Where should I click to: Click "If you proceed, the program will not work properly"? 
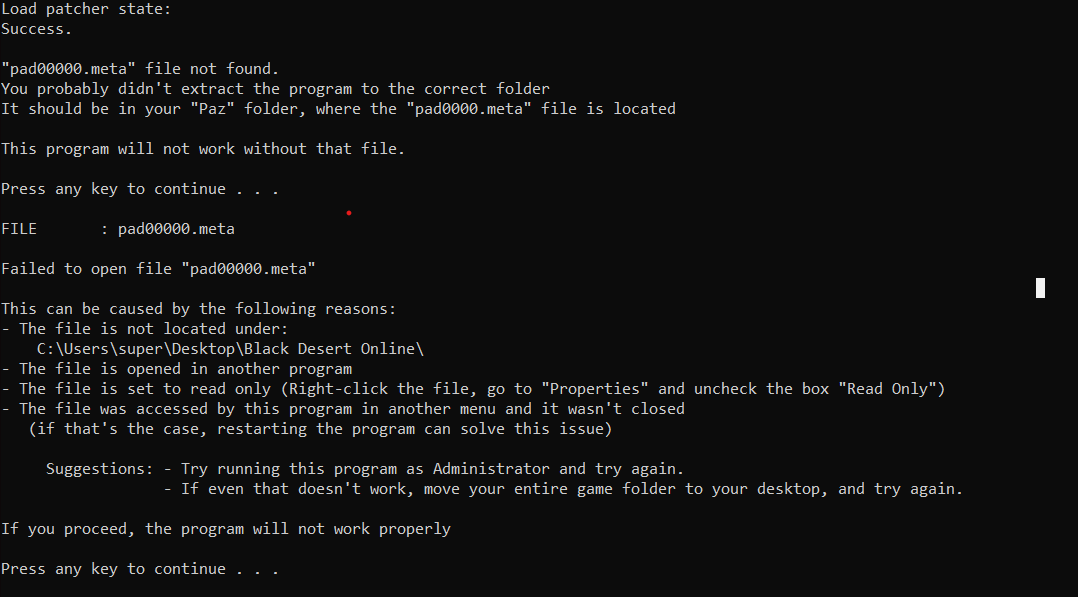(x=225, y=529)
